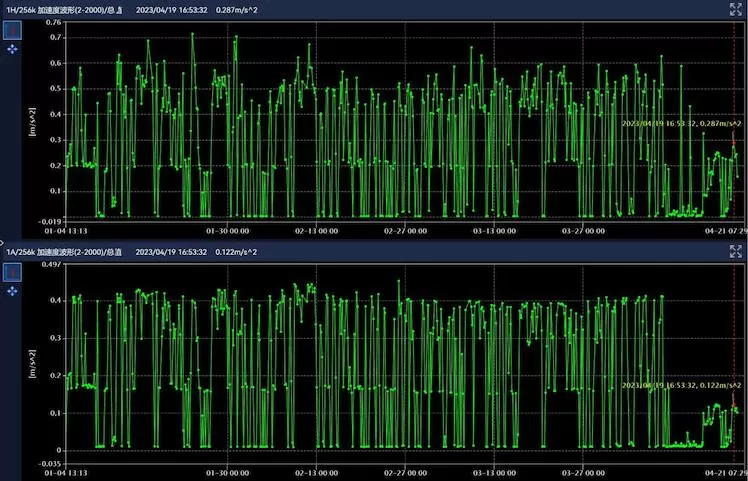
Task: Maximize the top 1H acceleration chart
Action: [x=736, y=9]
